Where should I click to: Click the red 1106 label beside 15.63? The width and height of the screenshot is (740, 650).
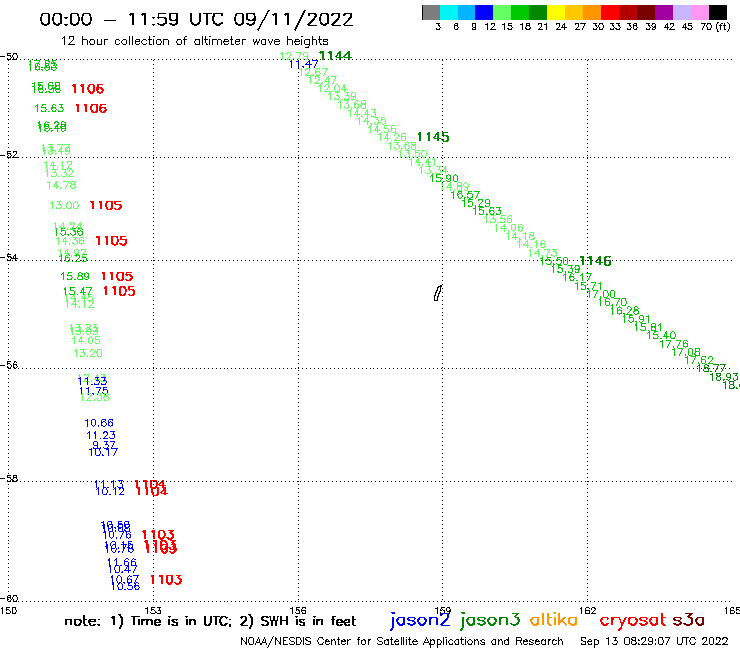pyautogui.click(x=91, y=109)
